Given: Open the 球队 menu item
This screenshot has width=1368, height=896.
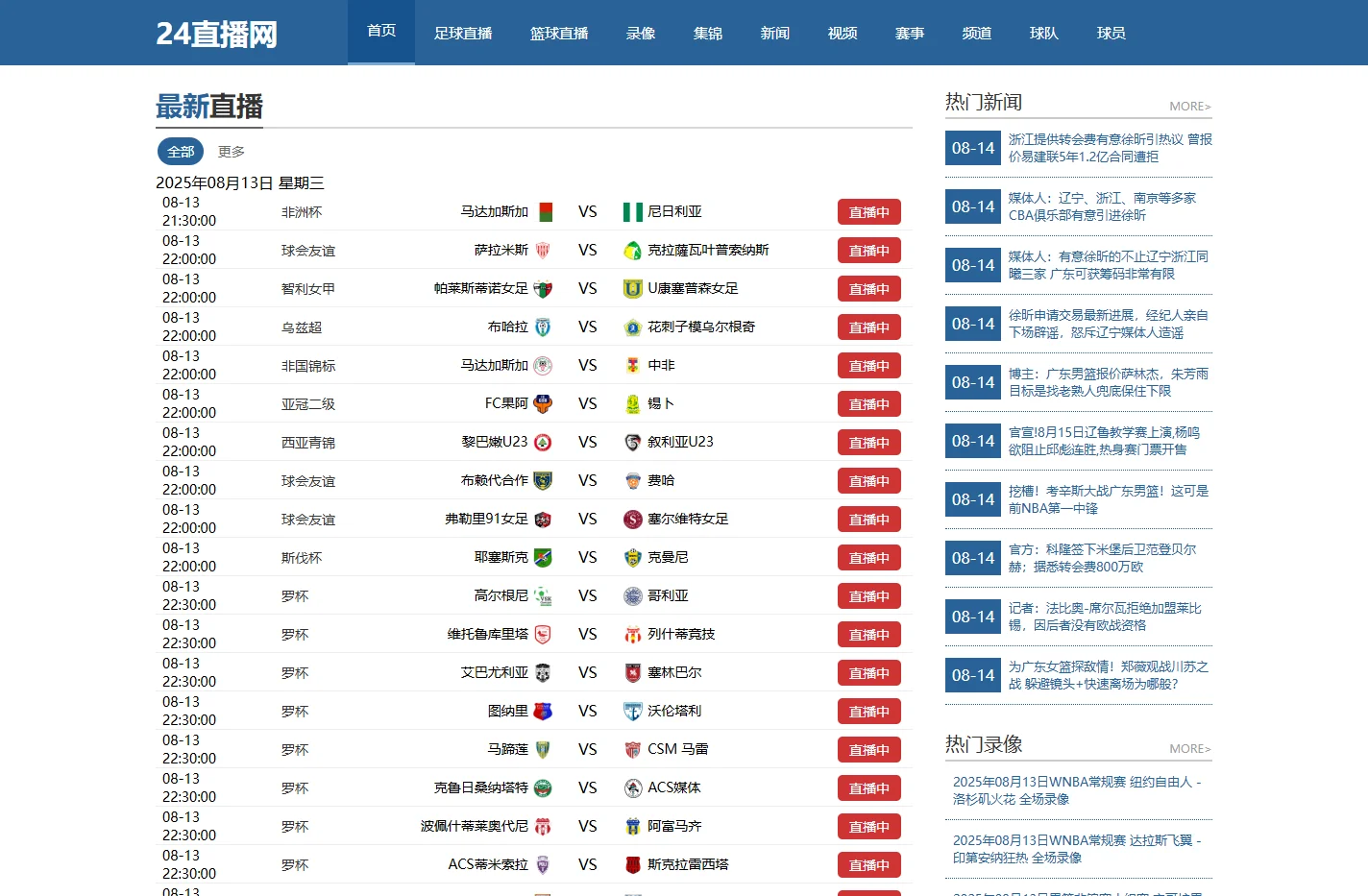Looking at the screenshot, I should [x=1044, y=33].
